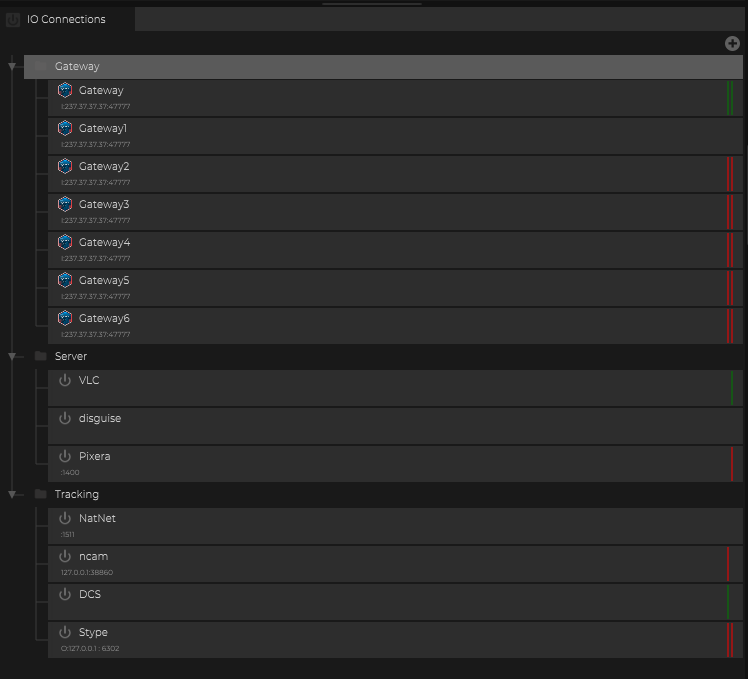
Task: Click the DCS green status indicator
Action: [x=728, y=601]
